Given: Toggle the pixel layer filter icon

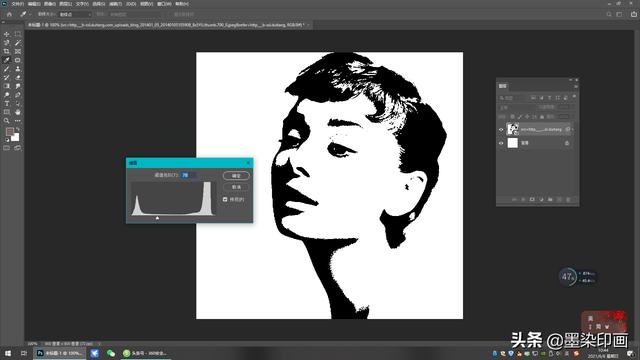Looking at the screenshot, I should (x=533, y=98).
